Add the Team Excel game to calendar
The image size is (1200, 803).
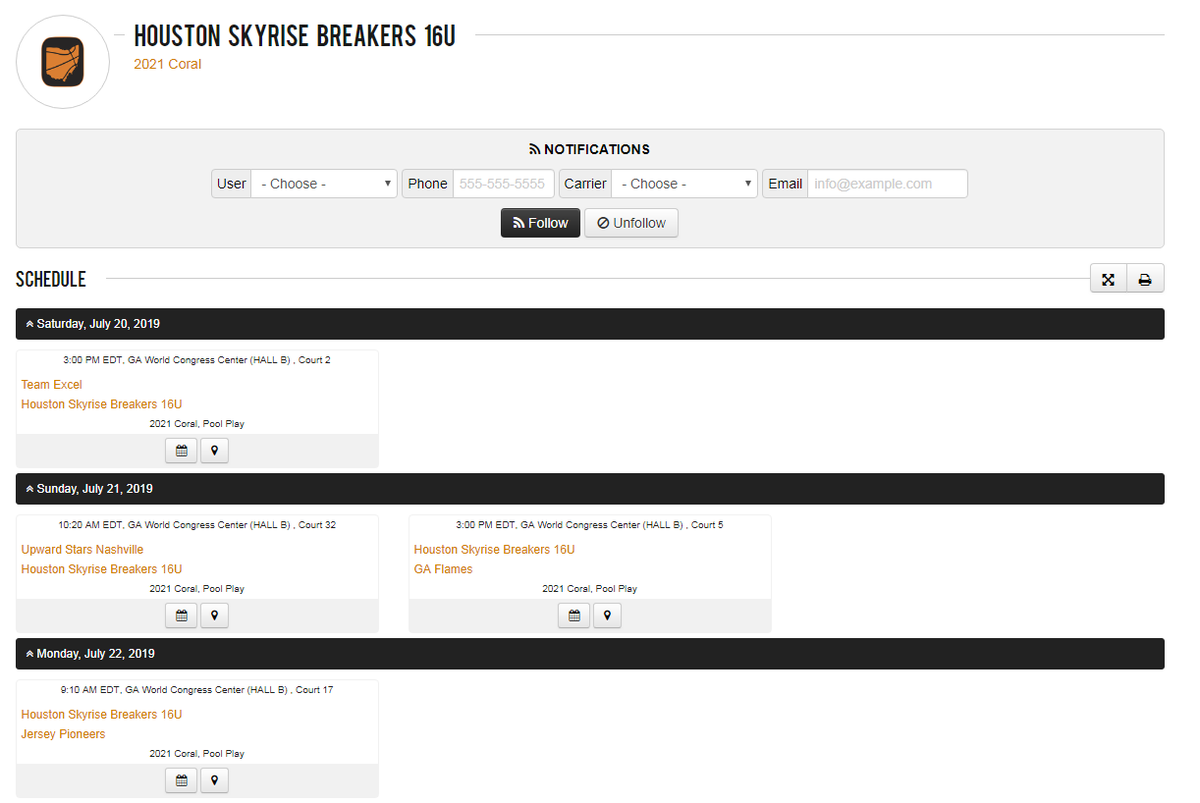[181, 451]
